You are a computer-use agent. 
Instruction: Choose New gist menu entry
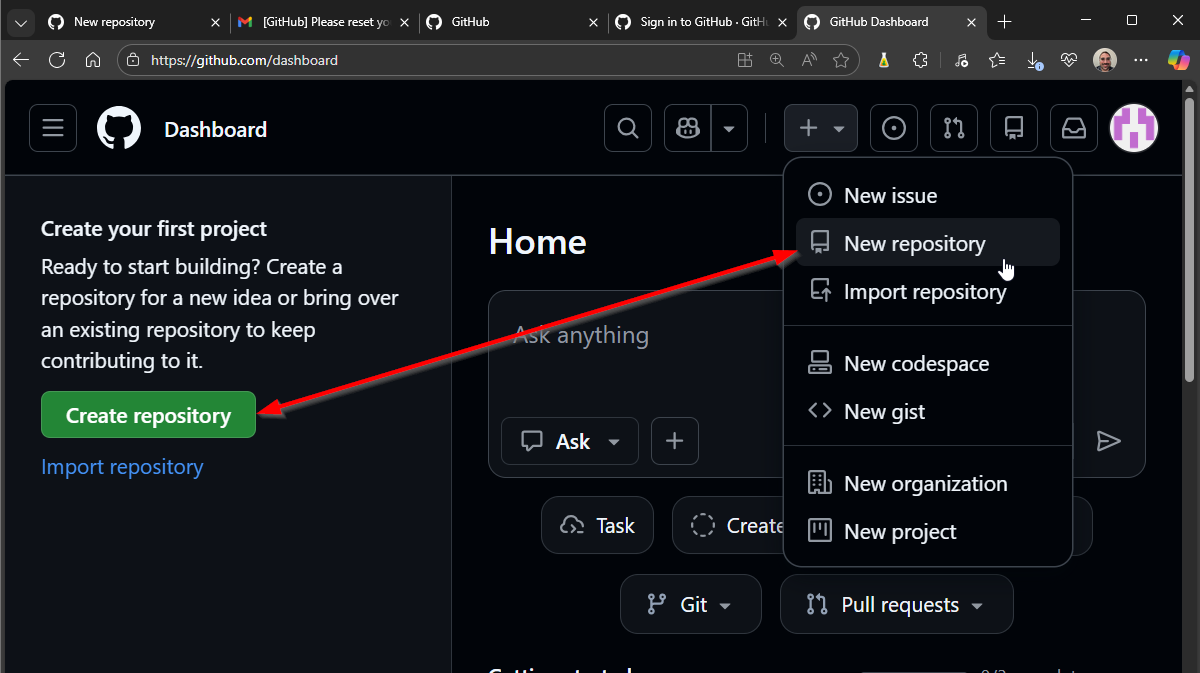(x=884, y=411)
